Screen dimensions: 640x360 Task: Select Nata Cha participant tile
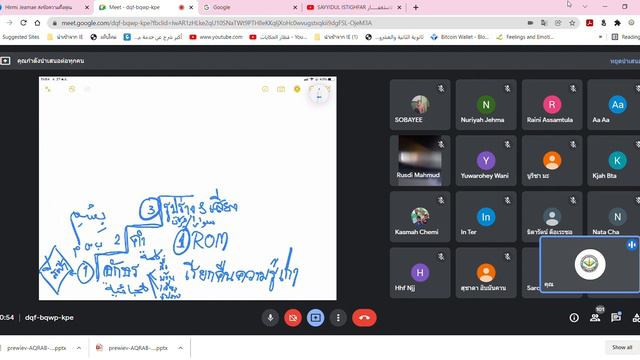613,214
